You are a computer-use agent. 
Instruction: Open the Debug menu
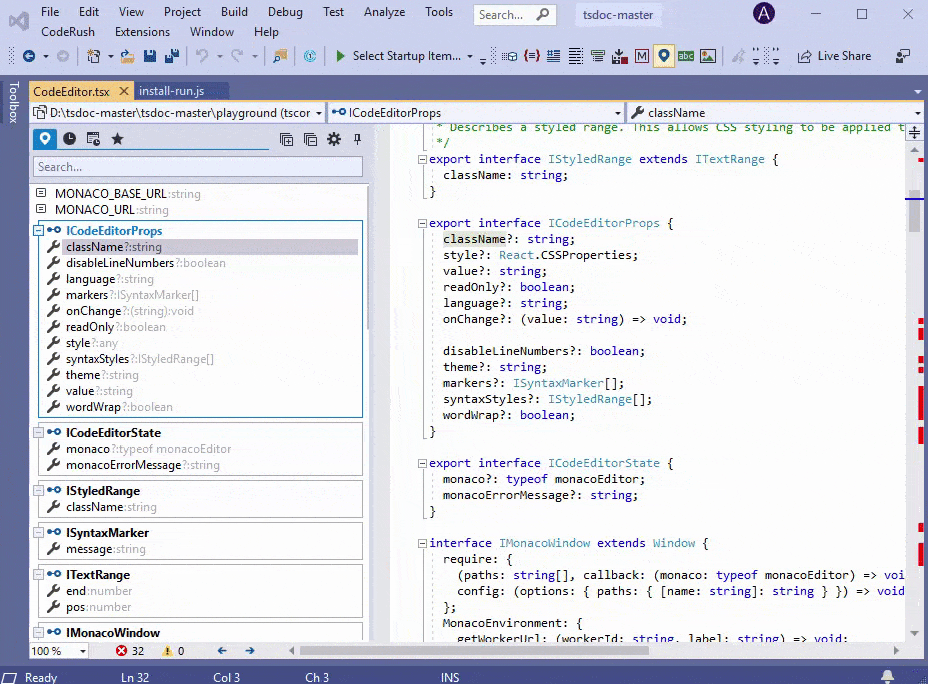pos(284,12)
